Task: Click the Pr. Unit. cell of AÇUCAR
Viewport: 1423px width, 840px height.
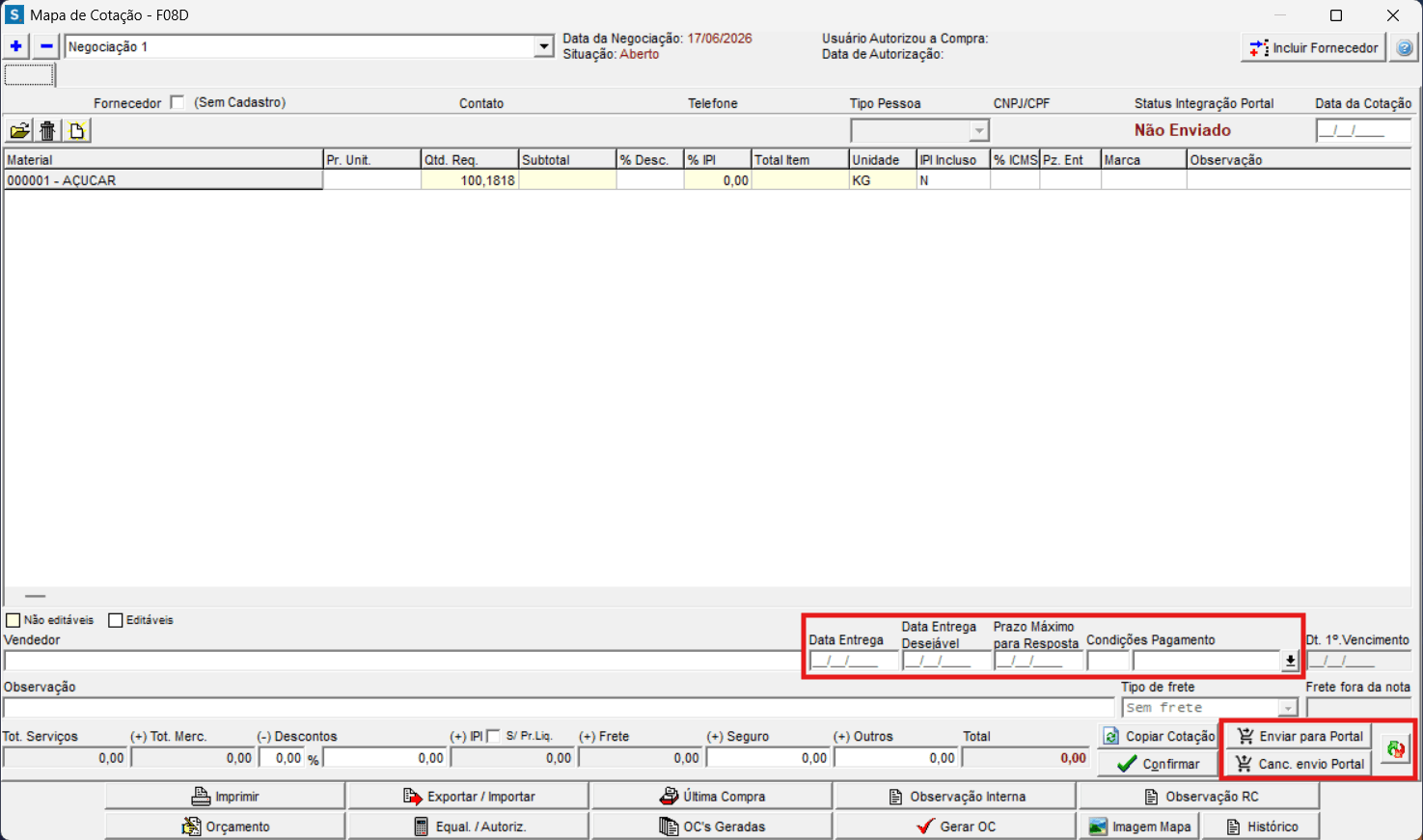Action: pos(371,180)
